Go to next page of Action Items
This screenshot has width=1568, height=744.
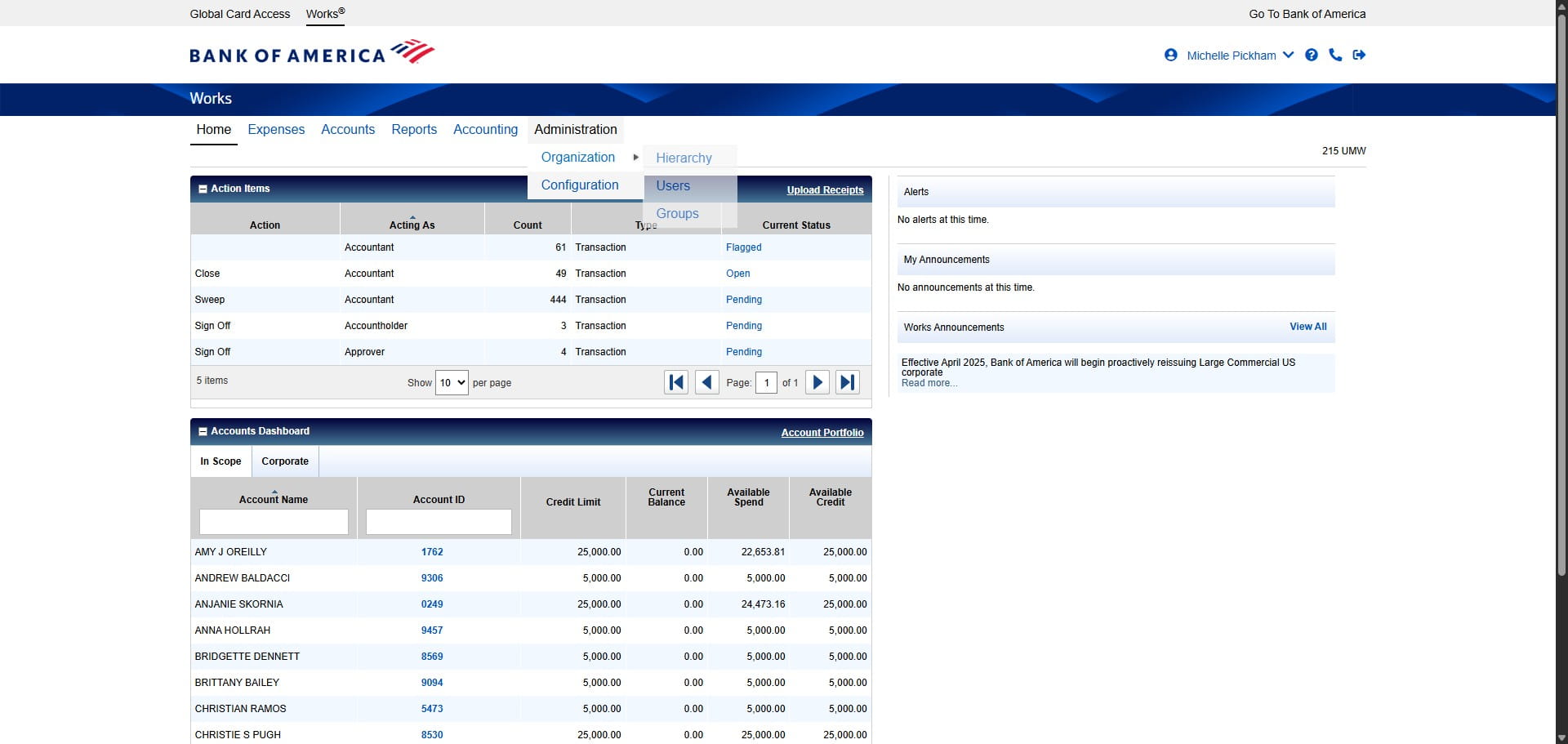pyautogui.click(x=817, y=382)
